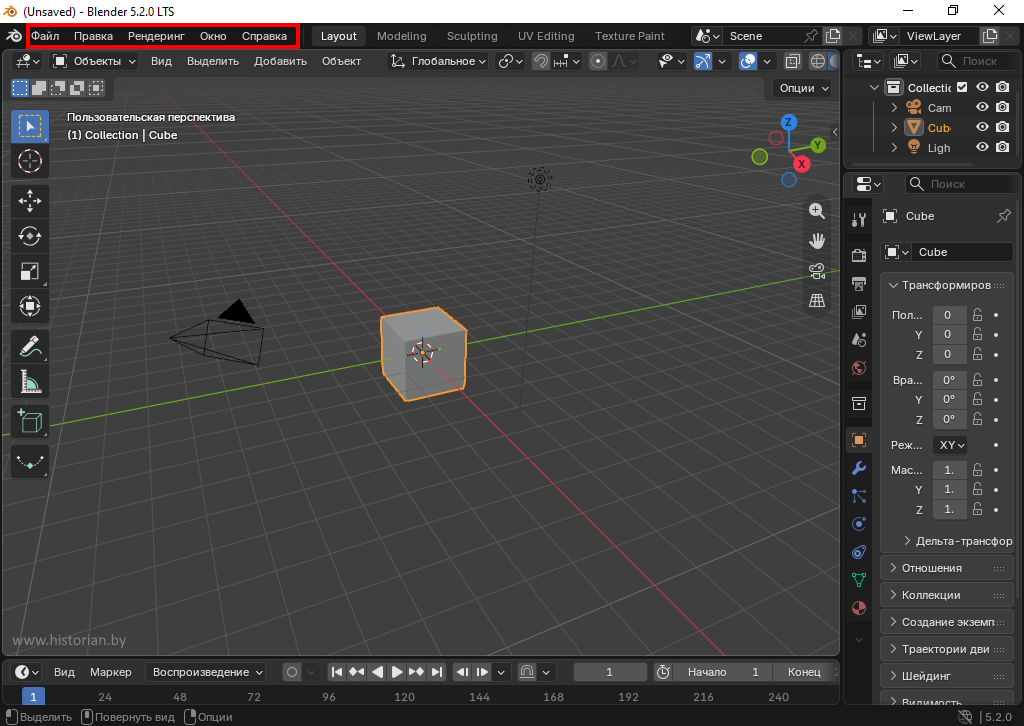The image size is (1024, 726).
Task: Toggle proportional editing button
Action: tap(598, 61)
